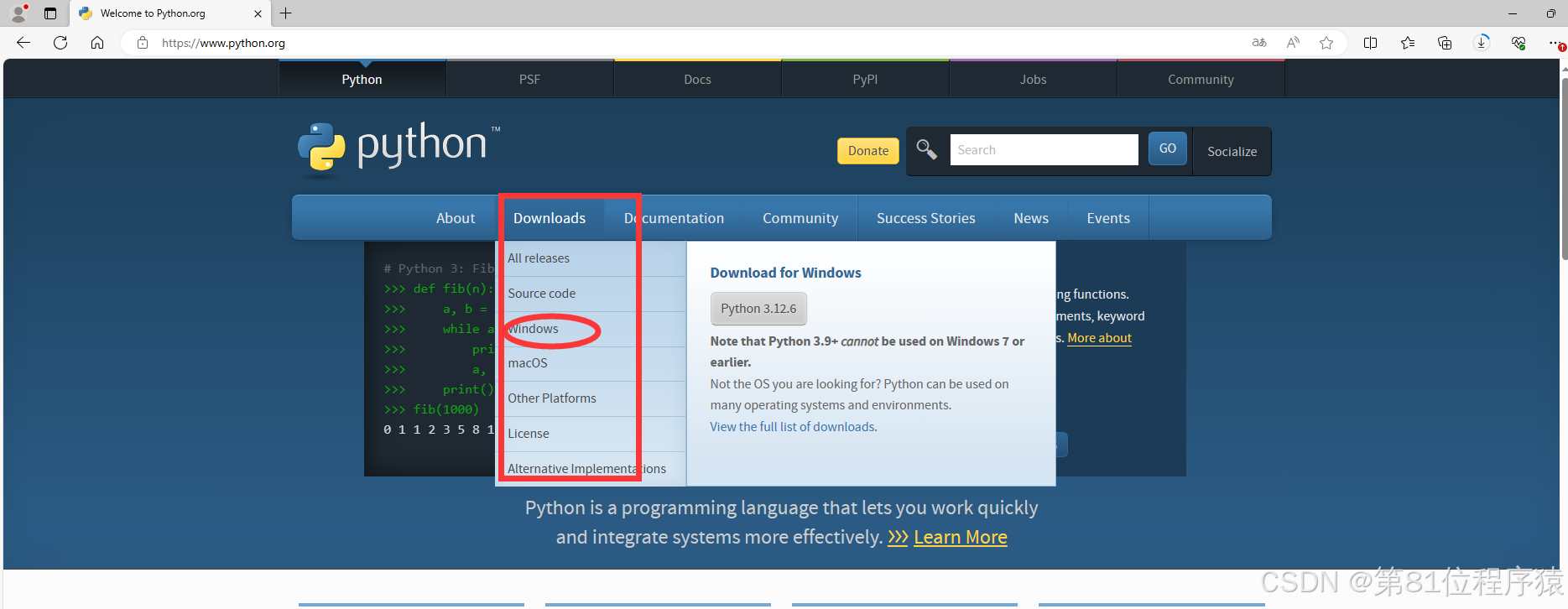Open the Jobs top tab
The image size is (1568, 609).
coord(1033,80)
